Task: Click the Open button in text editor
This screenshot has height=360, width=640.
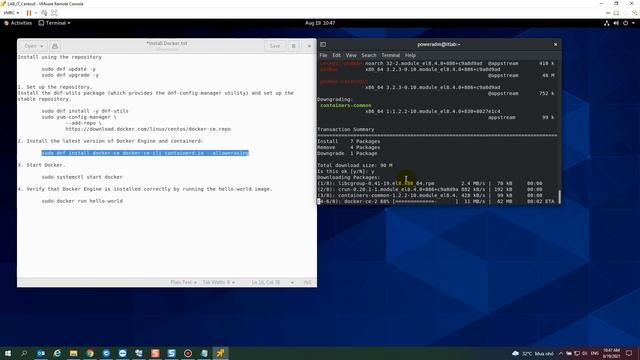Action: 30,46
